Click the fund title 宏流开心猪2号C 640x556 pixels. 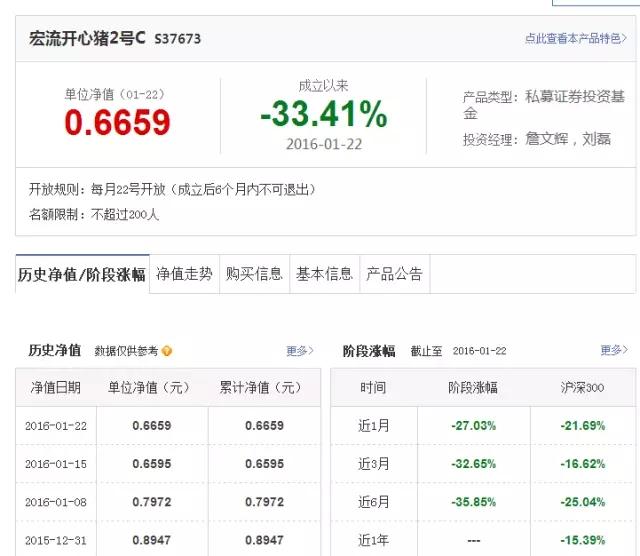pyautogui.click(x=87, y=38)
